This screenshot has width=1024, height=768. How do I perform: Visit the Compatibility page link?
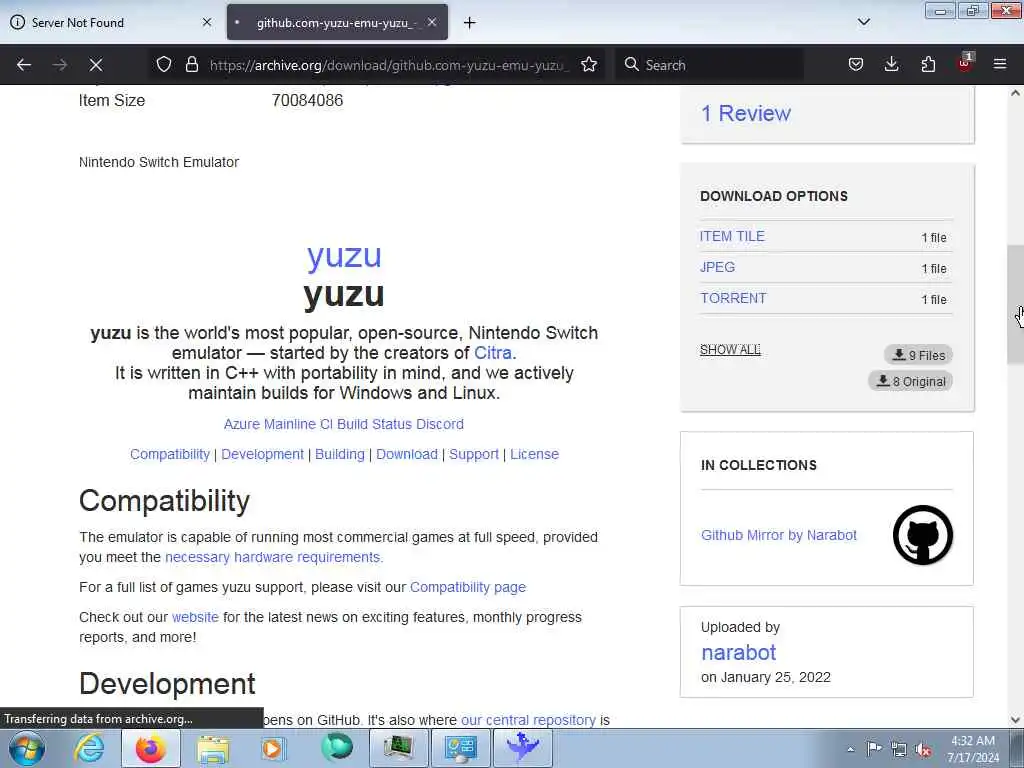click(x=468, y=587)
